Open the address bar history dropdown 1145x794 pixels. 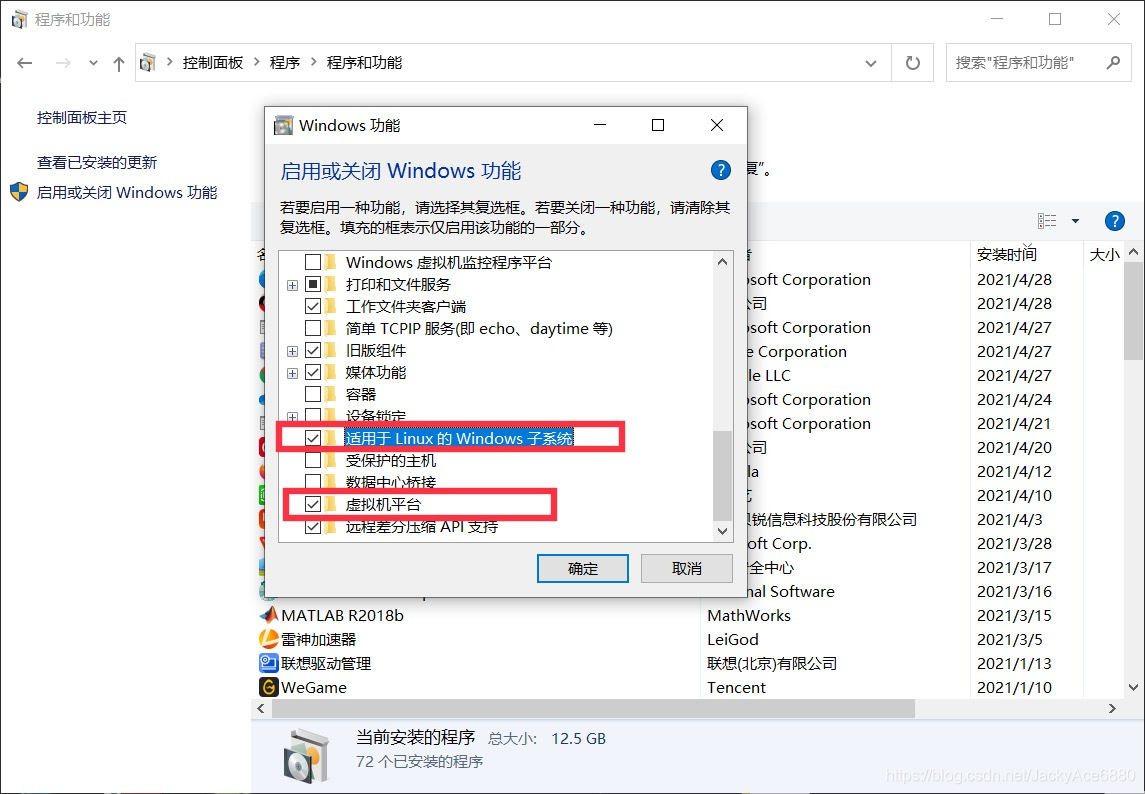(870, 64)
